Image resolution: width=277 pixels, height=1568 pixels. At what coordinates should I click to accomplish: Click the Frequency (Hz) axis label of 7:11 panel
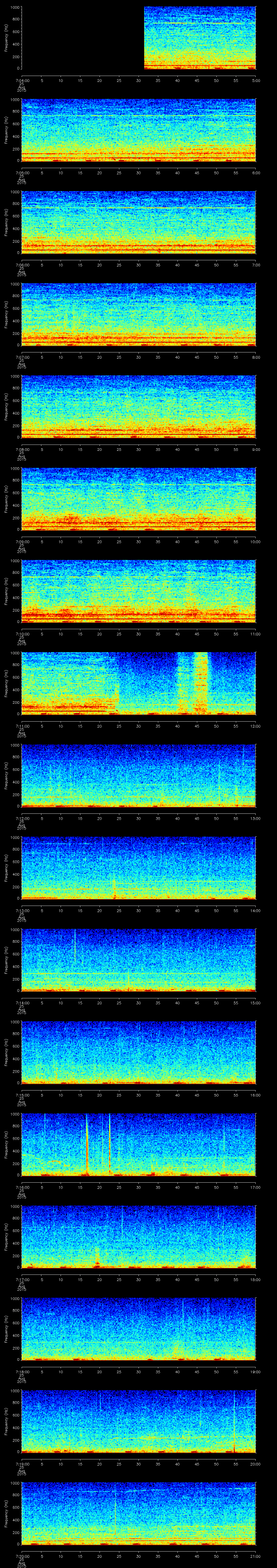coord(6,683)
